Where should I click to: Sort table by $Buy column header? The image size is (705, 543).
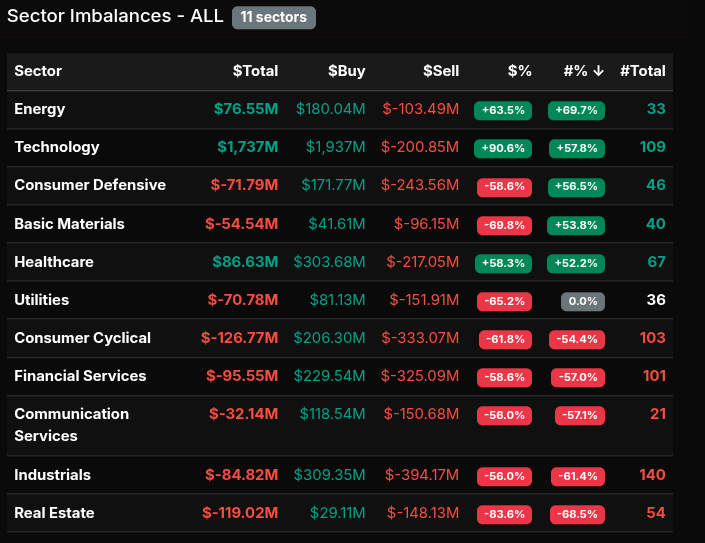346,71
